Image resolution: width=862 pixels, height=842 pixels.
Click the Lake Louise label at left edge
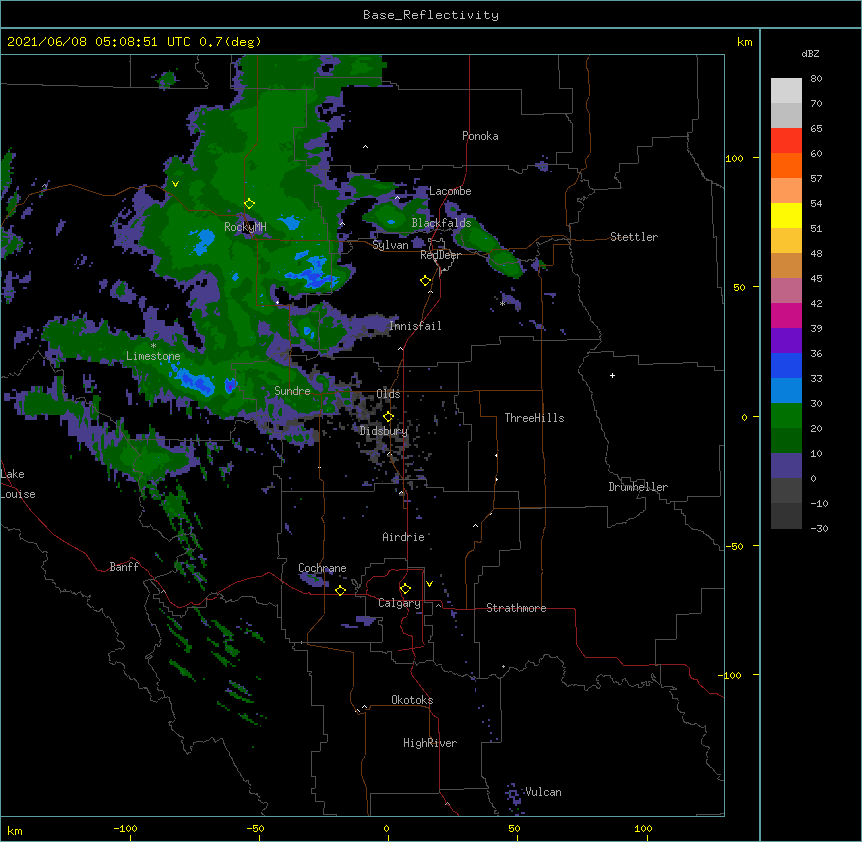click(18, 484)
